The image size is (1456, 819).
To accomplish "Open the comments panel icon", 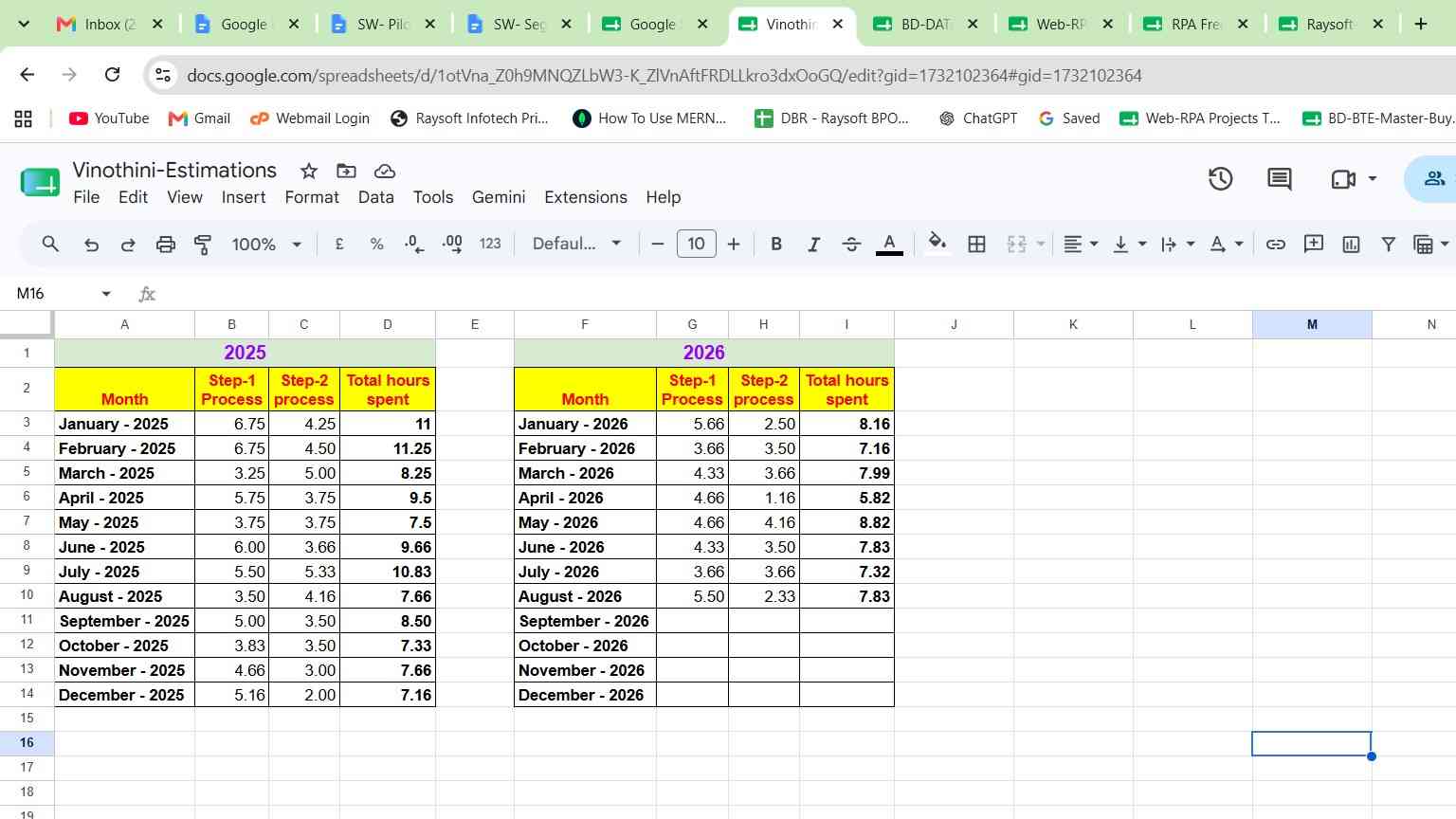I will pos(1280,178).
